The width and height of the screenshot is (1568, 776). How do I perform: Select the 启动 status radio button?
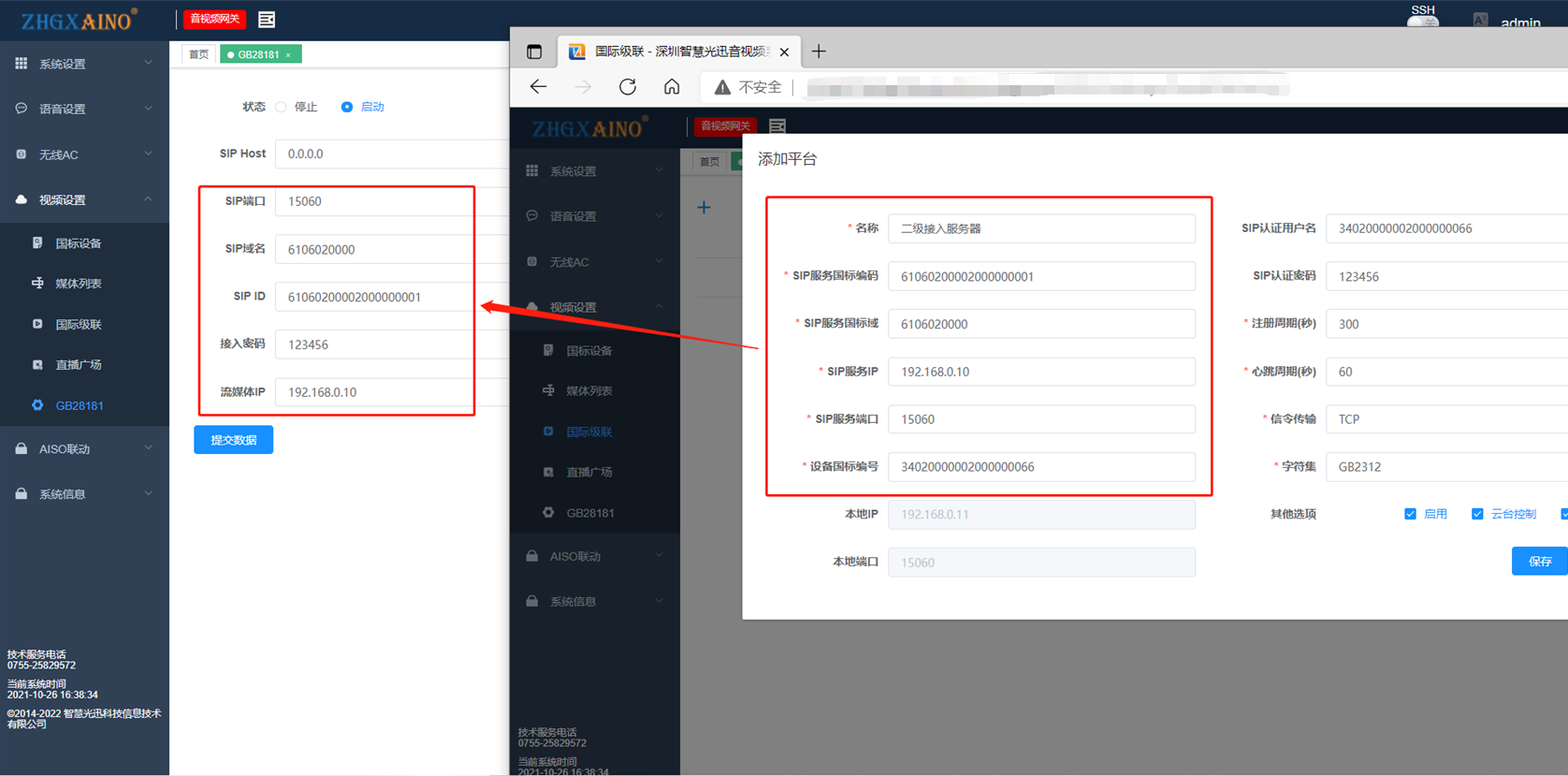tap(347, 108)
